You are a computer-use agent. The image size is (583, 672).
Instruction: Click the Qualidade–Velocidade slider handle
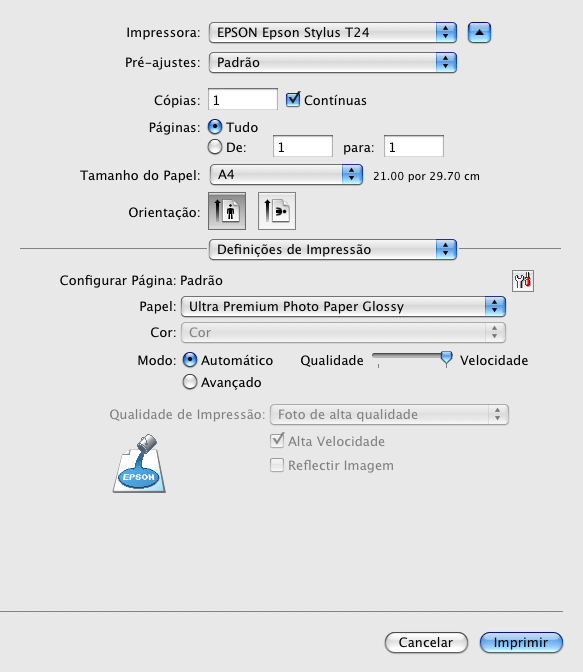coord(446,359)
